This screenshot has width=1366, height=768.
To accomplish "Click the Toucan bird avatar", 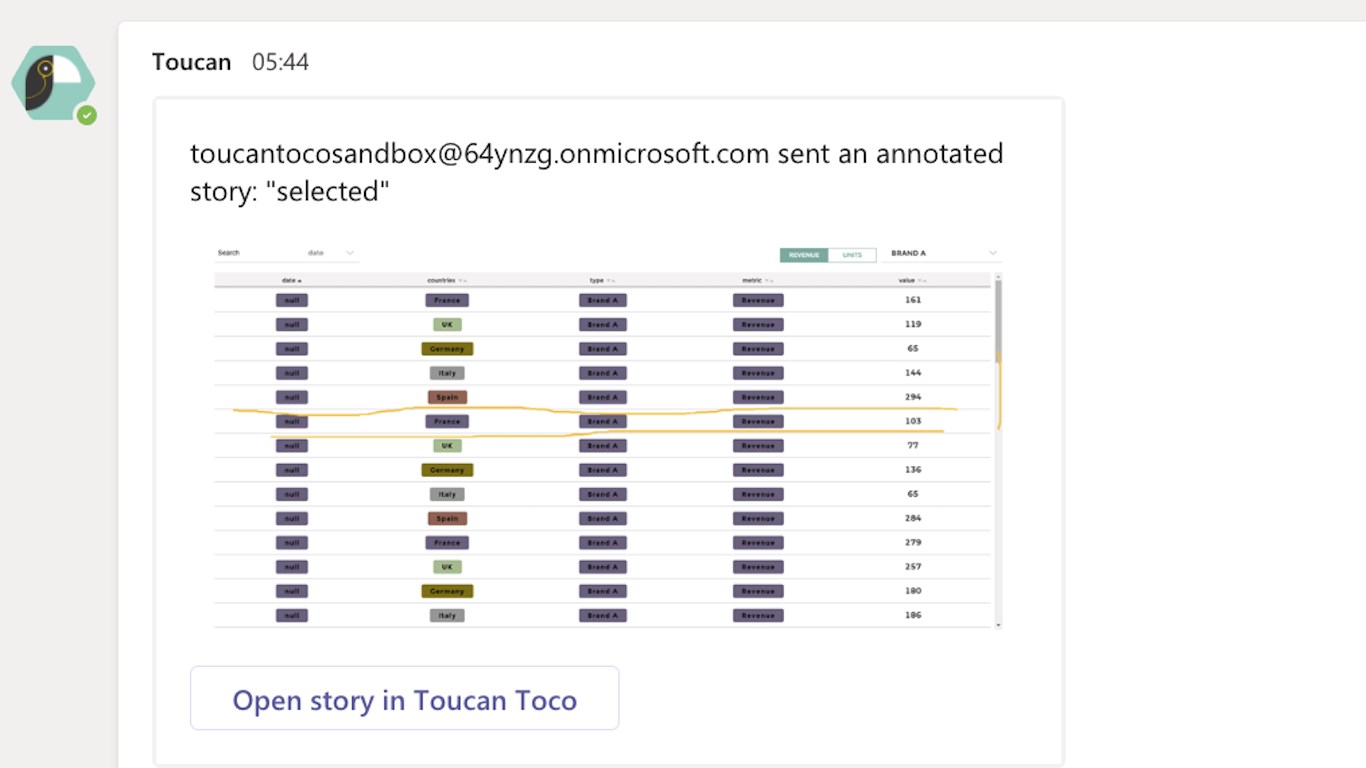I will (52, 82).
